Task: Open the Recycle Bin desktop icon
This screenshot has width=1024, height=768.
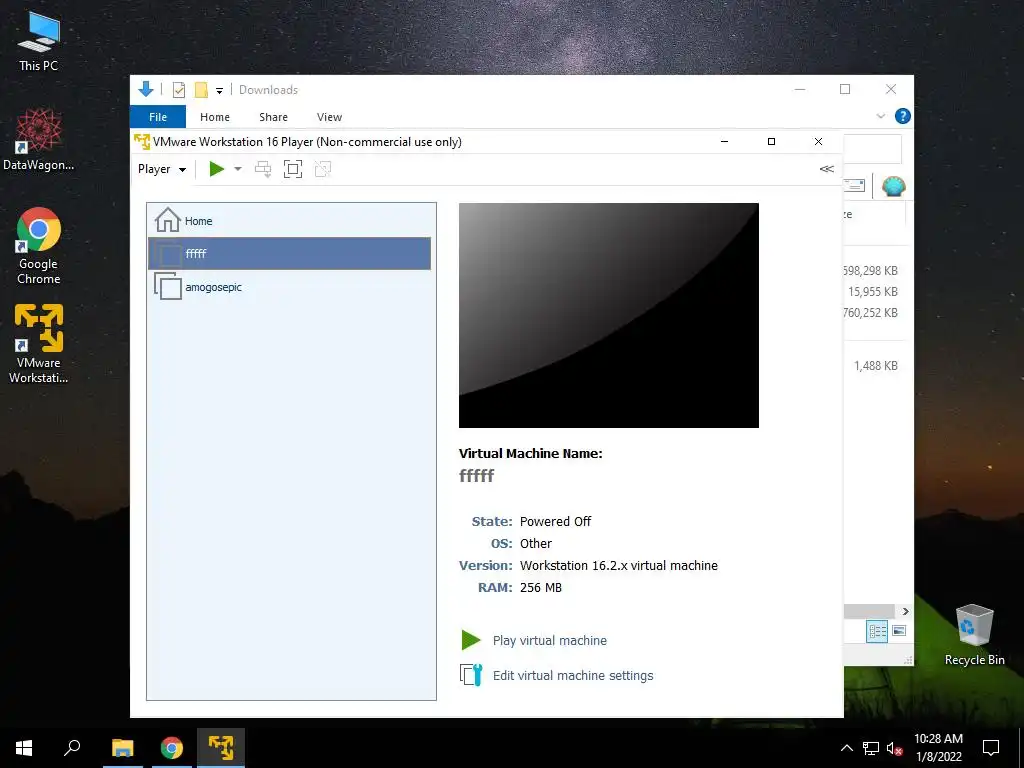Action: click(x=974, y=635)
